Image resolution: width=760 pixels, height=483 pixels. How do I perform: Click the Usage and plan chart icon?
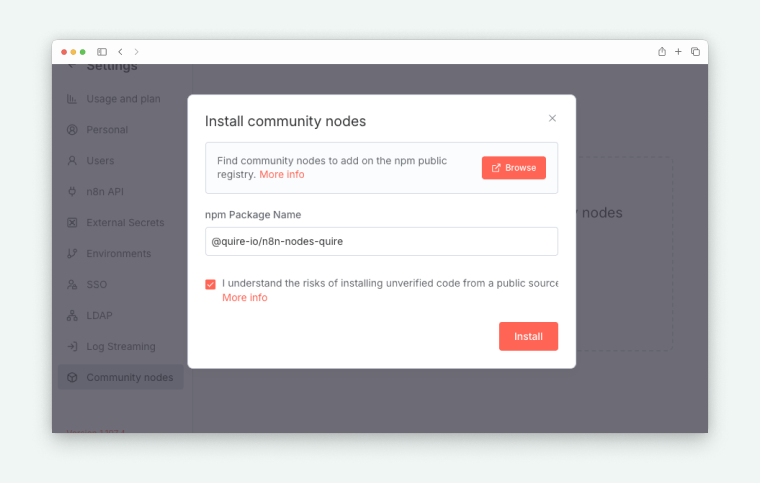click(72, 99)
